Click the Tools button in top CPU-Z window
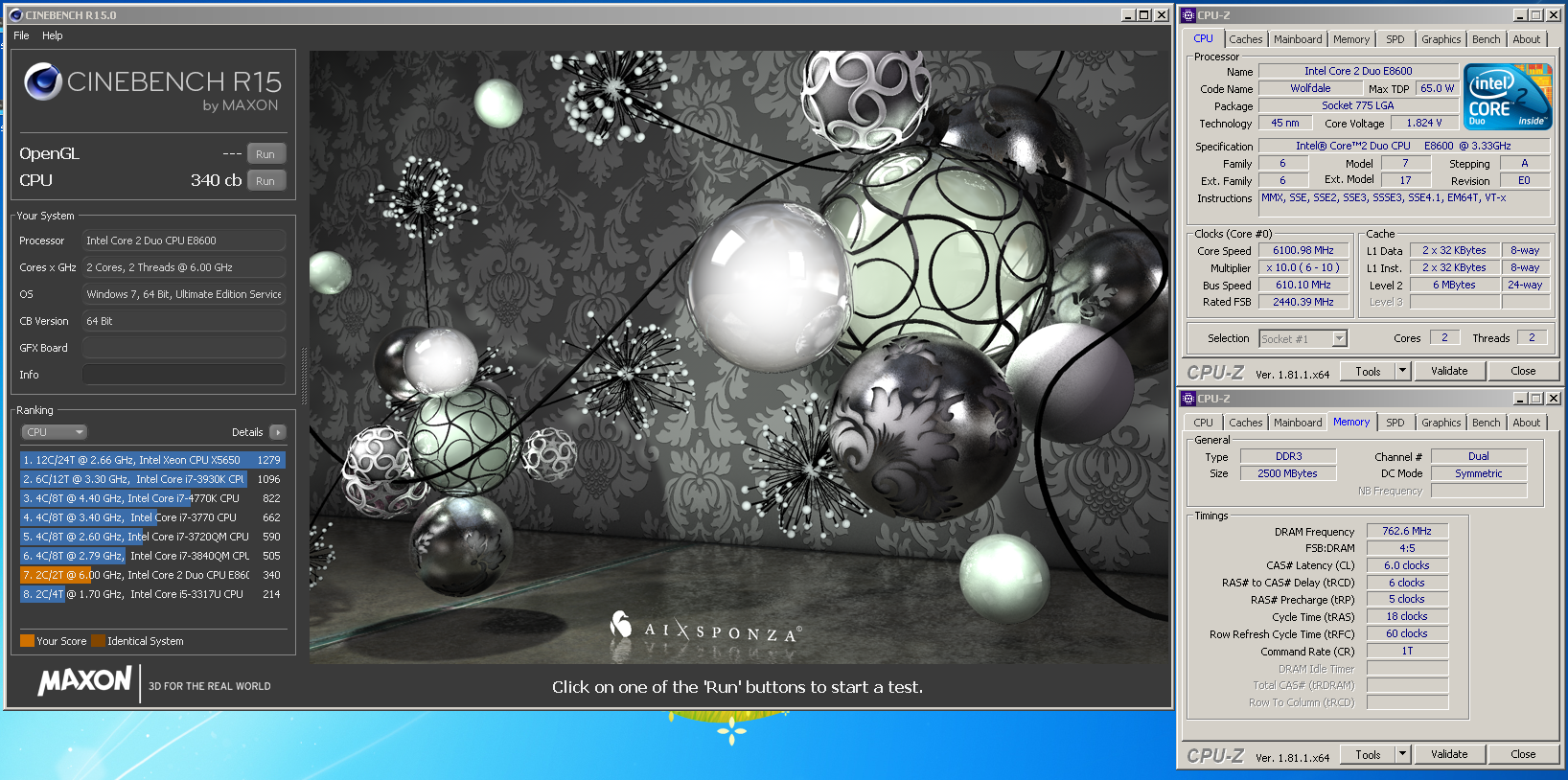 tap(1368, 371)
